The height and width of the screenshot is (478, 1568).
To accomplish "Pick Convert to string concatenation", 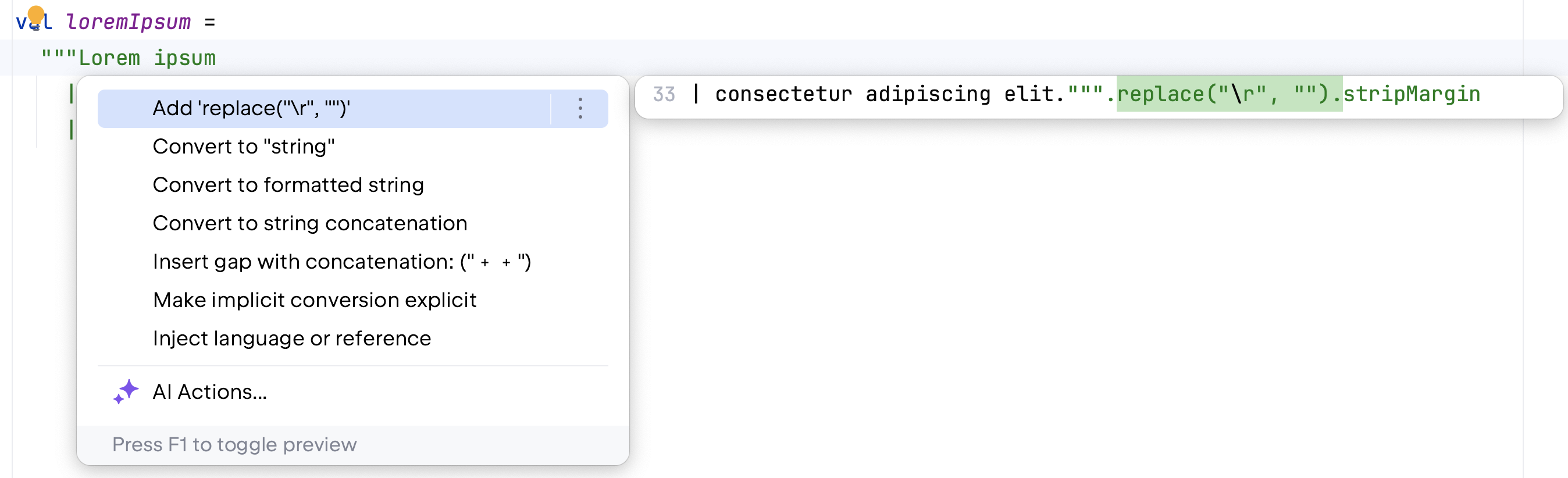I will pos(310,223).
